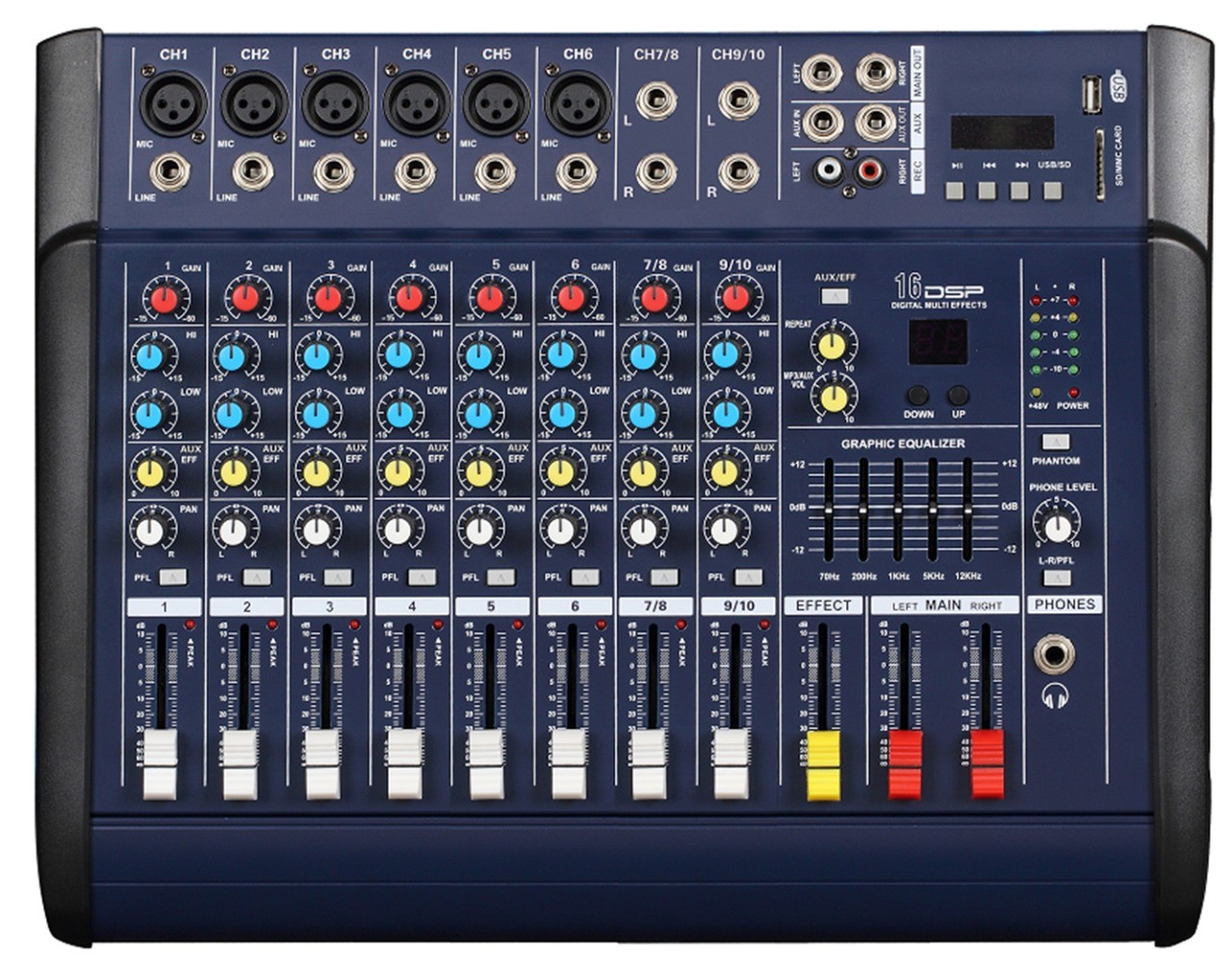Toggle the L-R/PFL phones switch
The width and height of the screenshot is (1232, 978).
click(1056, 579)
